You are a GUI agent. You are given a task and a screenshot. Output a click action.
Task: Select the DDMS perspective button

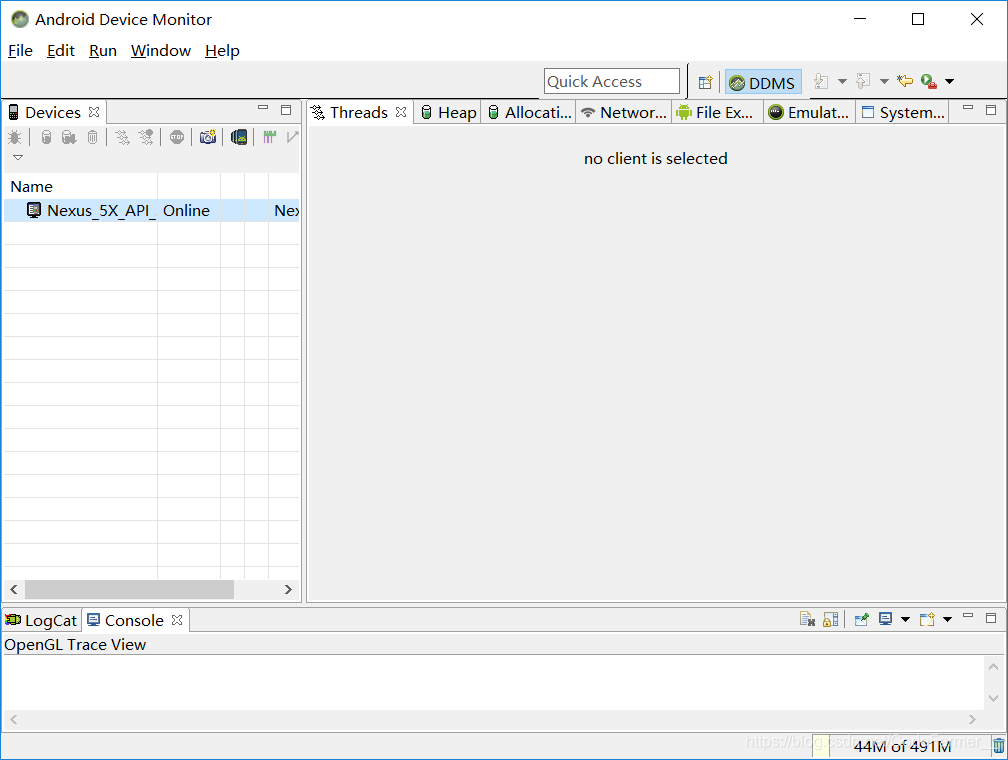[763, 82]
